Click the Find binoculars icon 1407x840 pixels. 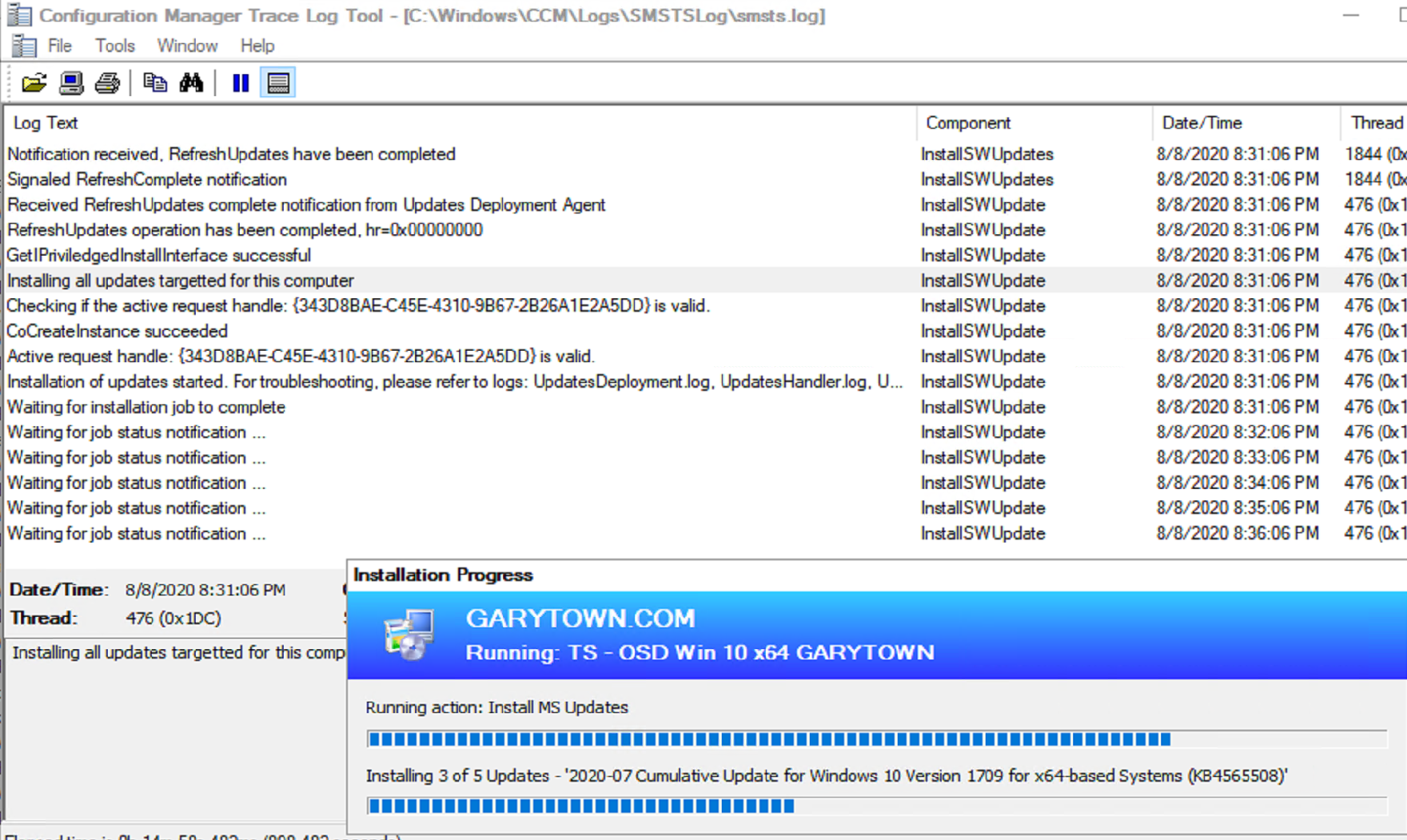pyautogui.click(x=191, y=83)
